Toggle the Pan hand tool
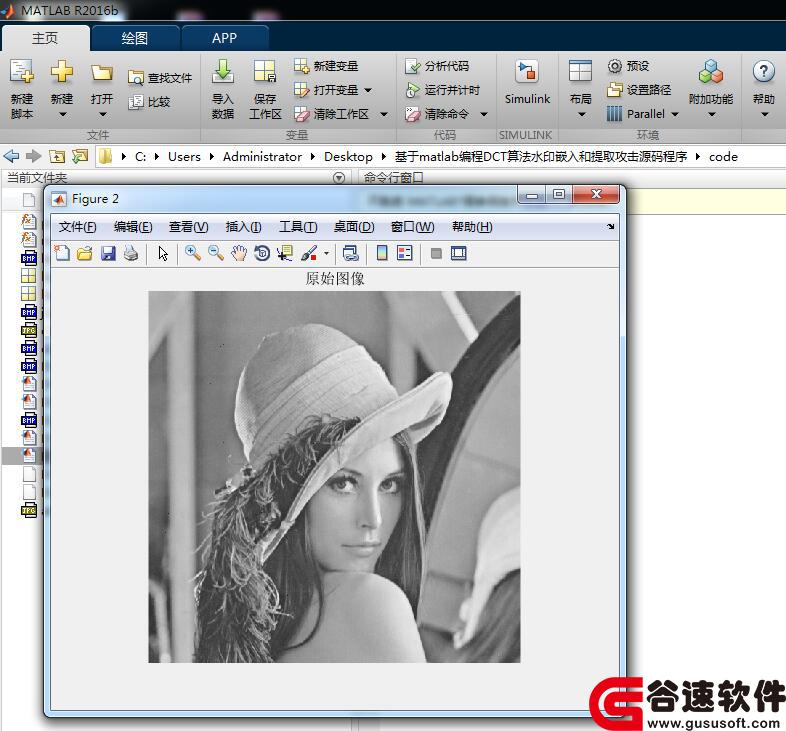Viewport: 786px width, 731px height. (239, 253)
